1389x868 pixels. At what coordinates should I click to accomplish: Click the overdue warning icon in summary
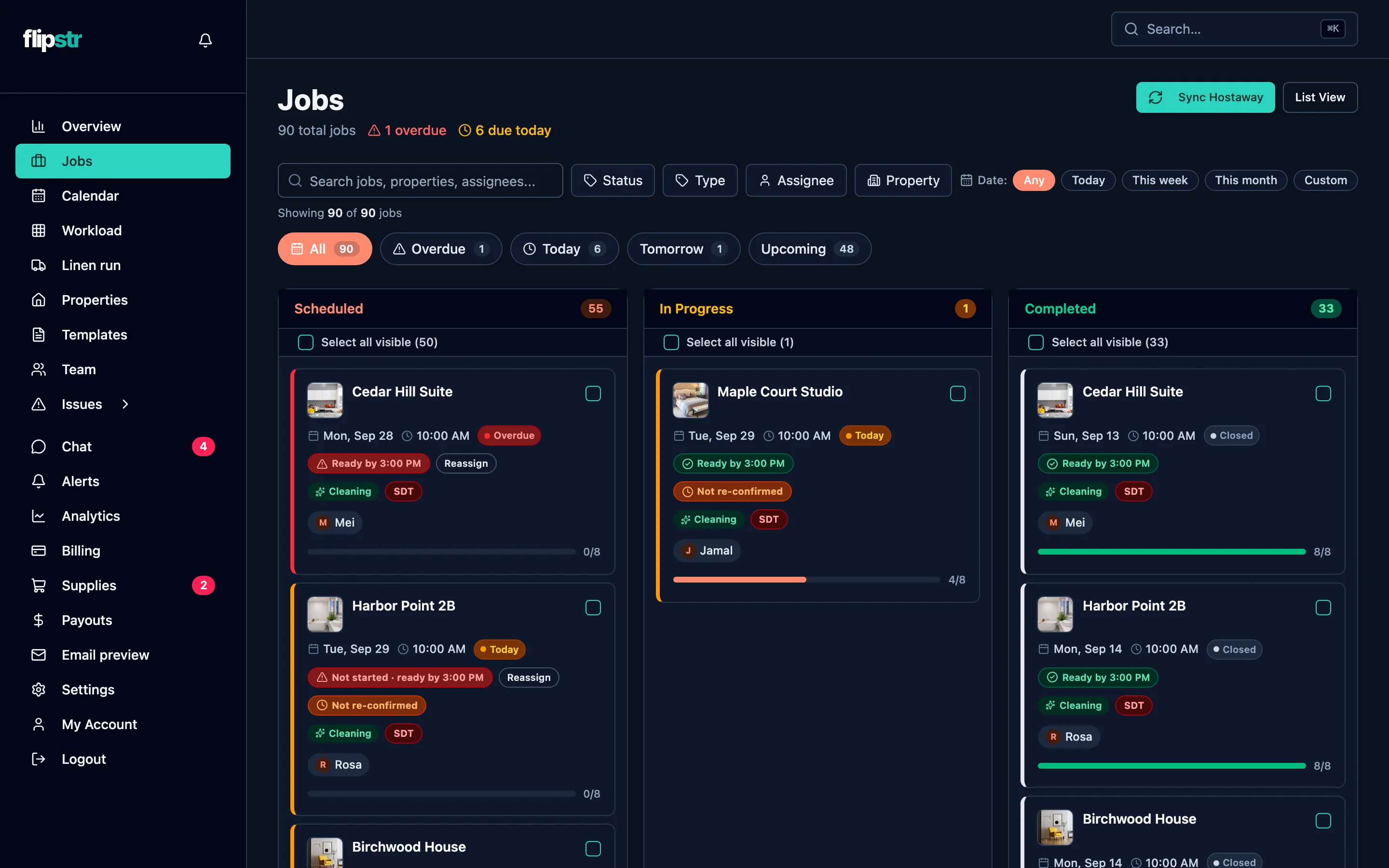[374, 130]
